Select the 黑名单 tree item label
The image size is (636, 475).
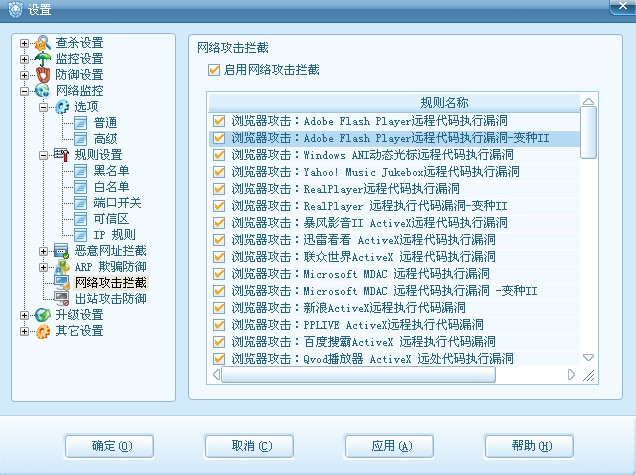click(x=111, y=171)
